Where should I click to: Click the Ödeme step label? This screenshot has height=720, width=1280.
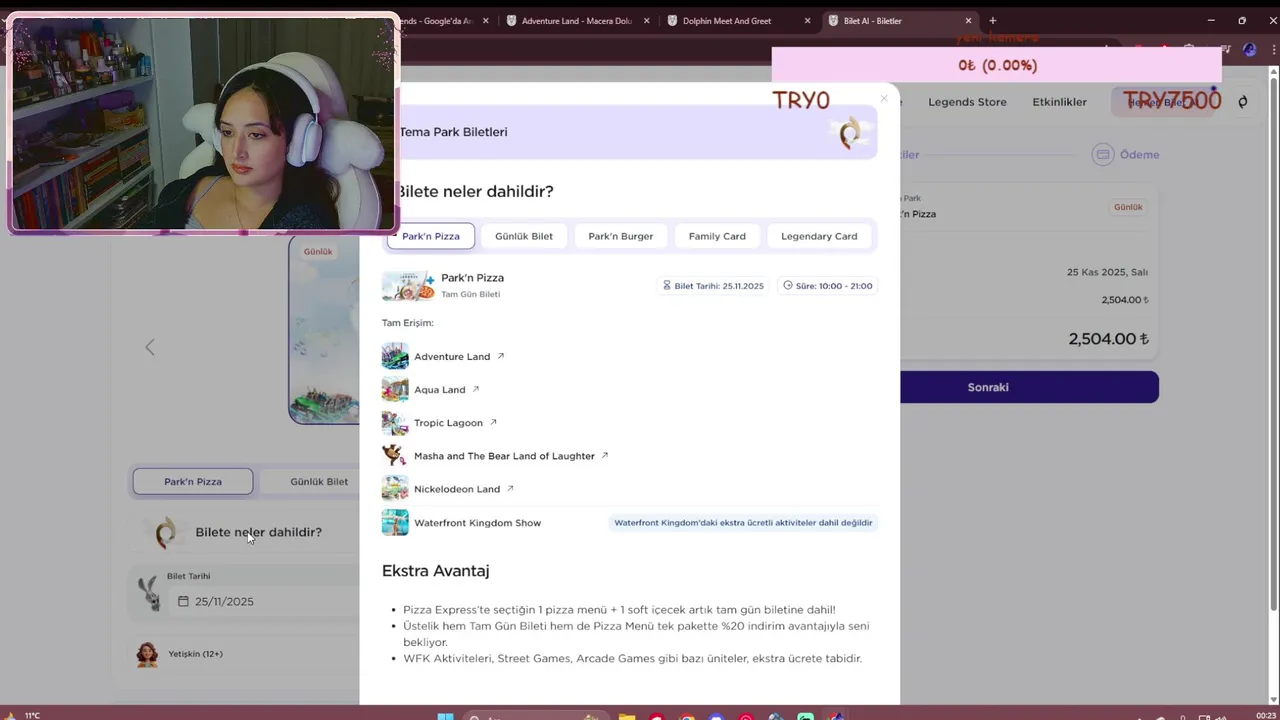1139,154
